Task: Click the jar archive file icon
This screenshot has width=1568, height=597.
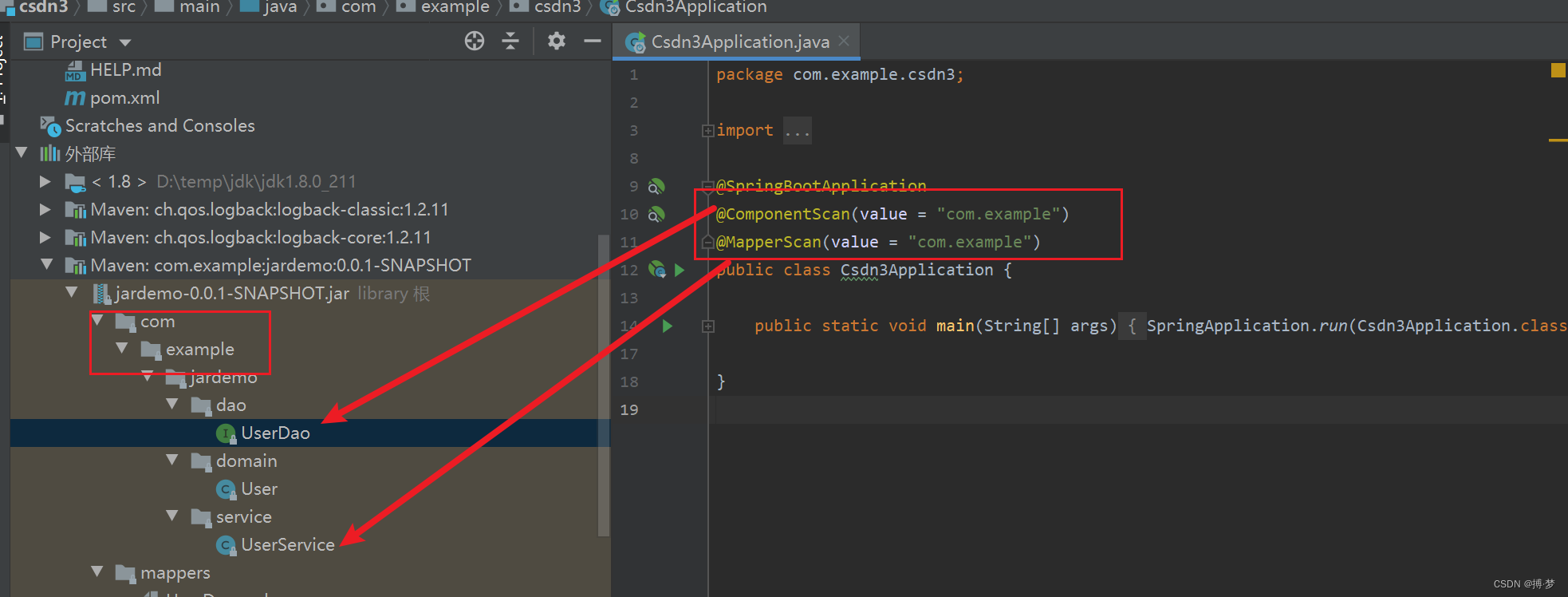Action: pyautogui.click(x=101, y=294)
